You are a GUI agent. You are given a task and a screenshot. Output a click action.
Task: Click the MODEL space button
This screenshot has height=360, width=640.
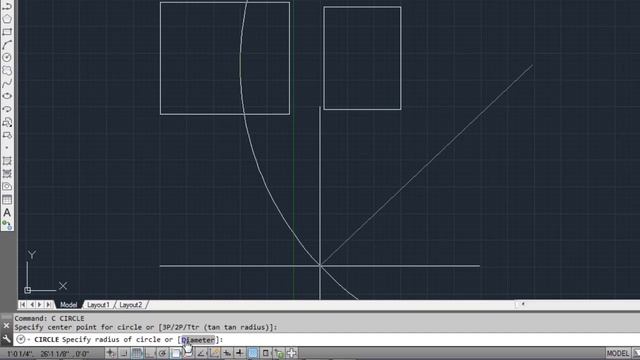click(618, 353)
